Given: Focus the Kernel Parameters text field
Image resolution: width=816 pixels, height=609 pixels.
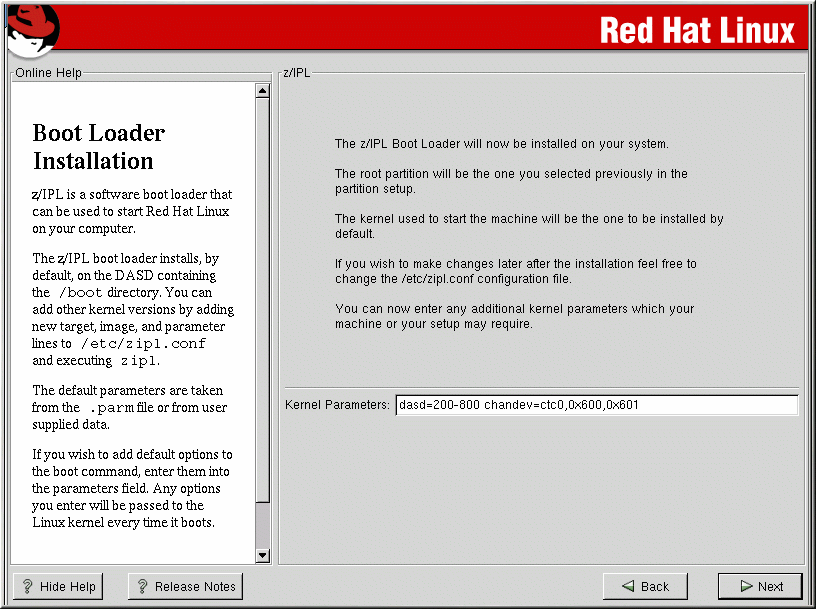Looking at the screenshot, I should [x=596, y=405].
